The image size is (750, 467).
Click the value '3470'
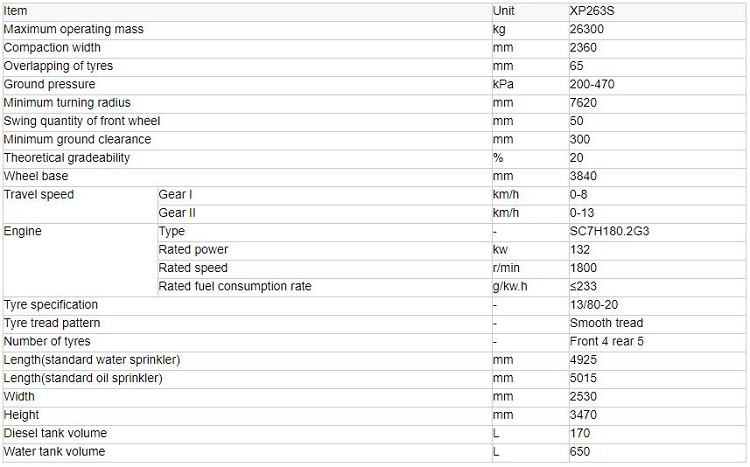point(583,415)
